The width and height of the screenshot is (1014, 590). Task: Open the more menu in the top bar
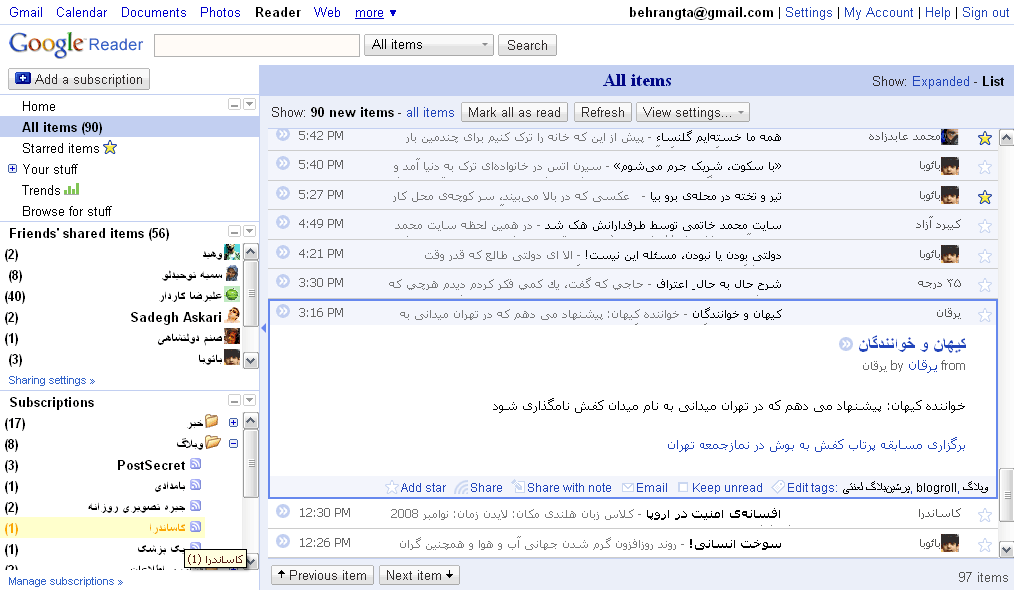[x=369, y=12]
